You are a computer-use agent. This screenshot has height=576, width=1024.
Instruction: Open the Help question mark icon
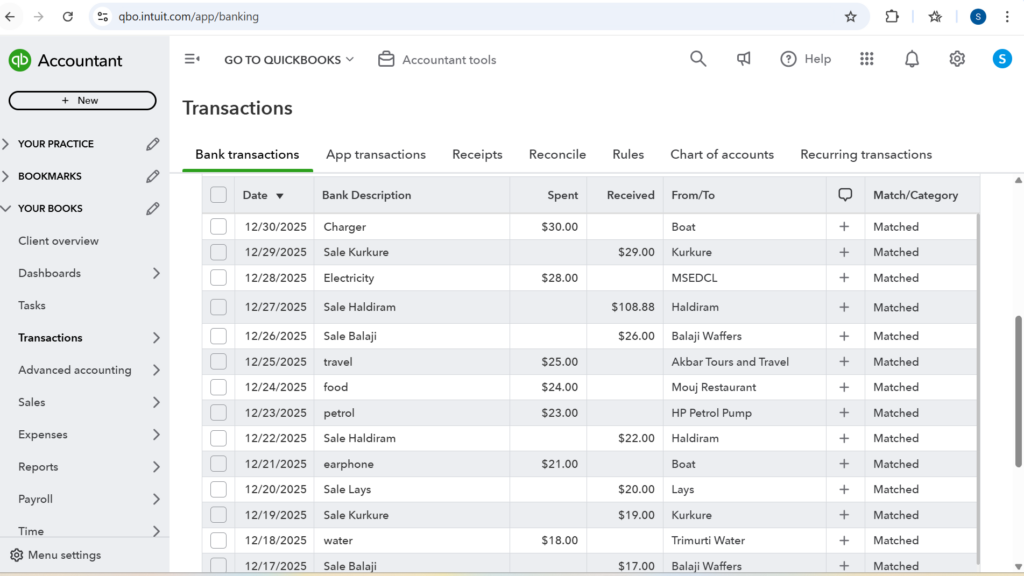tap(788, 59)
